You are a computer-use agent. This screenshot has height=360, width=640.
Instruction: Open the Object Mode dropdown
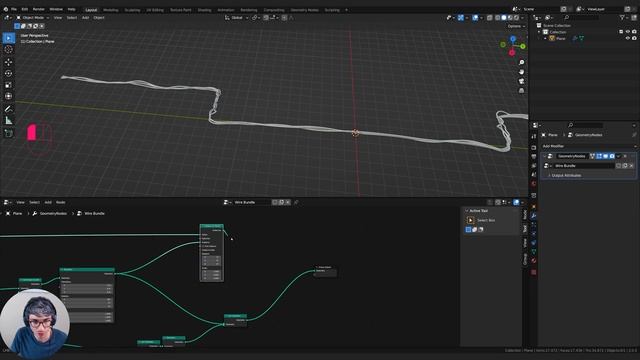[32, 18]
